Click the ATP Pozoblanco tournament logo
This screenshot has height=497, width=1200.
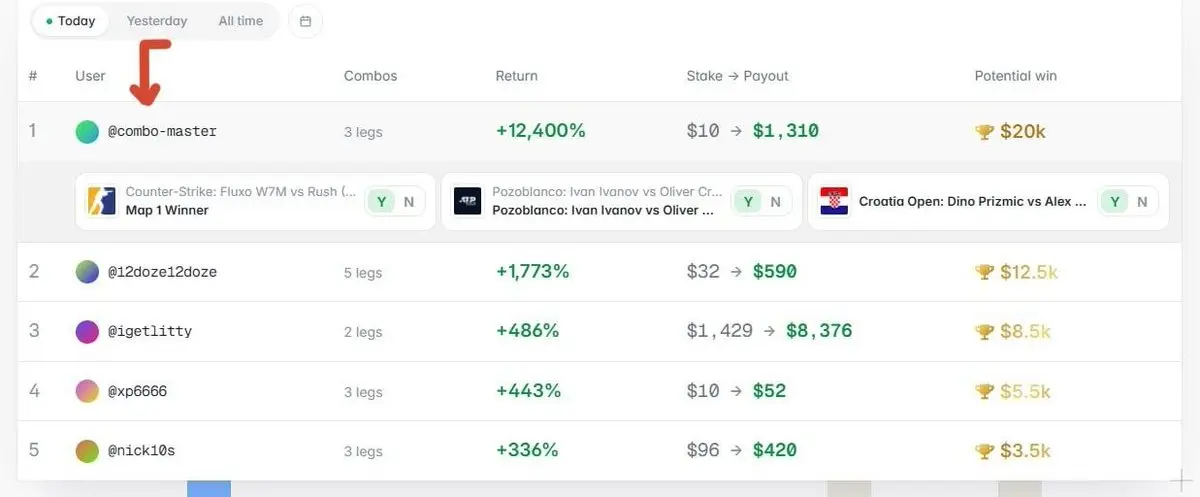[x=467, y=201]
